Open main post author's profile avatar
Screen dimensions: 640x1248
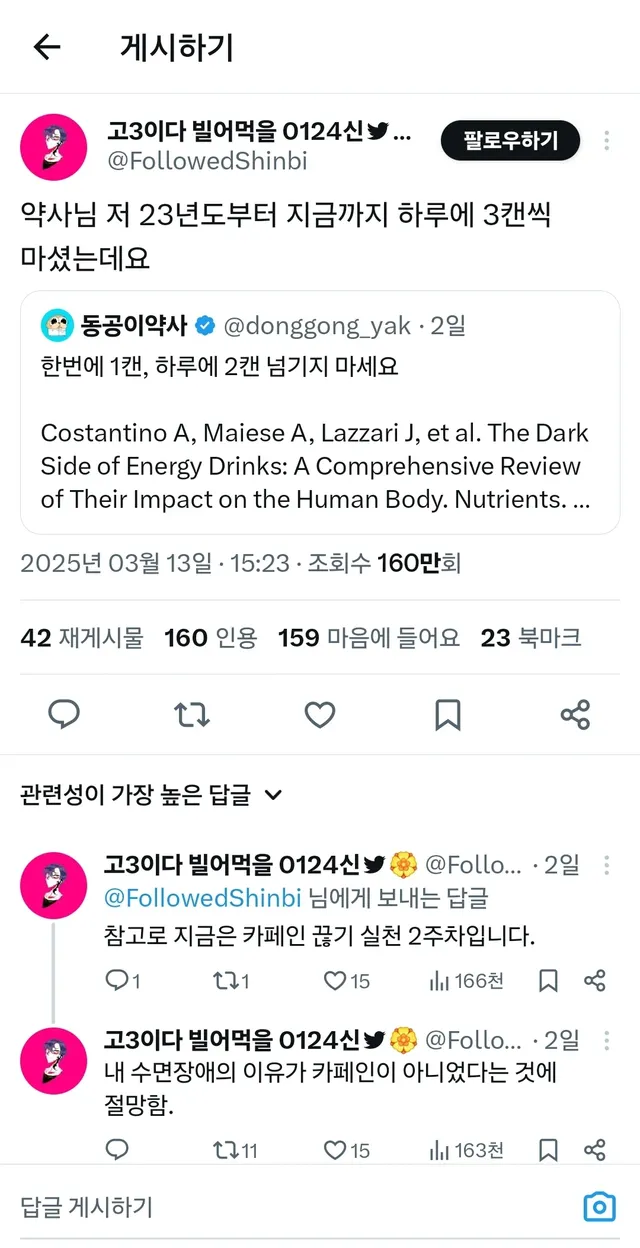click(54, 148)
